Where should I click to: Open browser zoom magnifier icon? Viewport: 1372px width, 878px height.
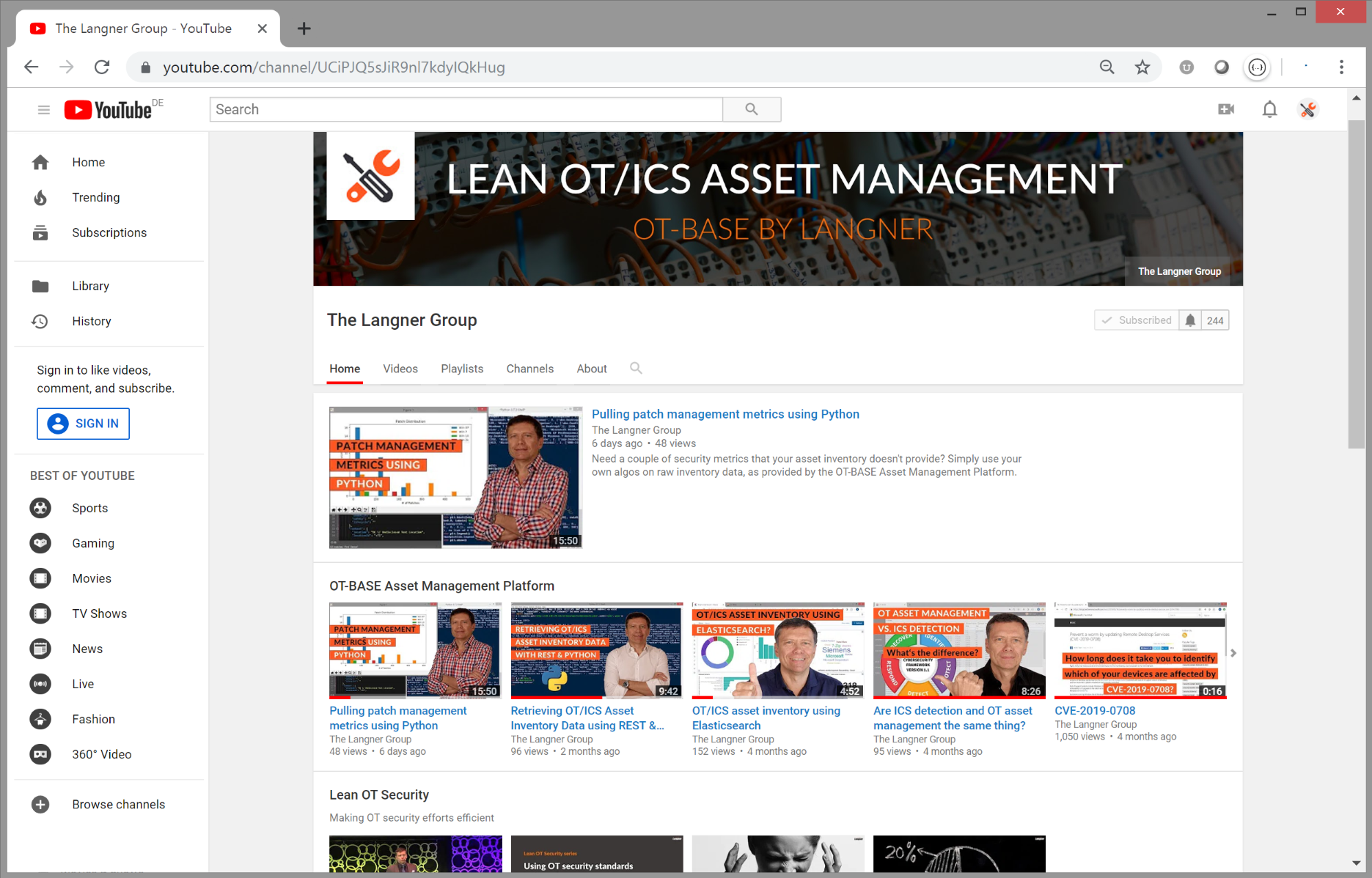(x=1107, y=67)
